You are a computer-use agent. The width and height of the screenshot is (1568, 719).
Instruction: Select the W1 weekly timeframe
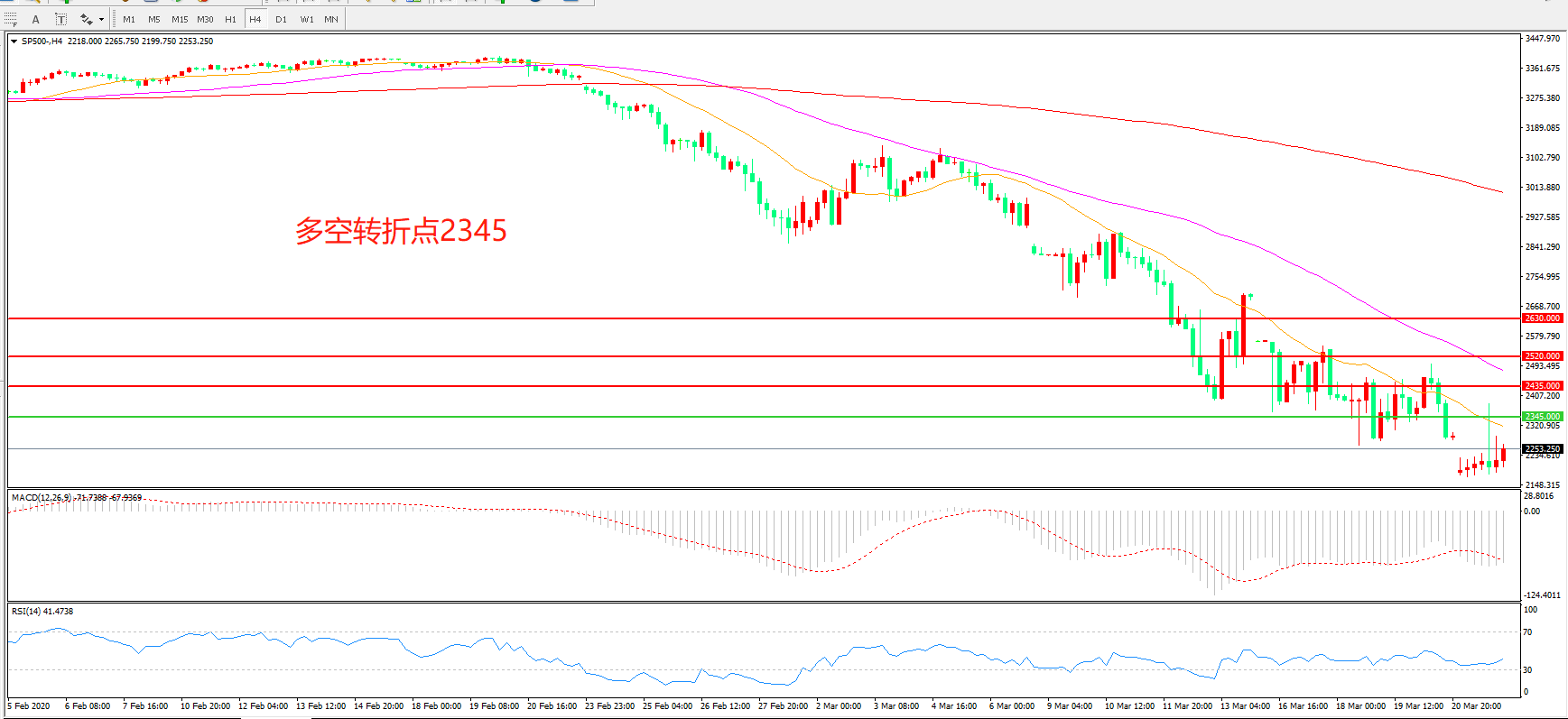[x=307, y=19]
